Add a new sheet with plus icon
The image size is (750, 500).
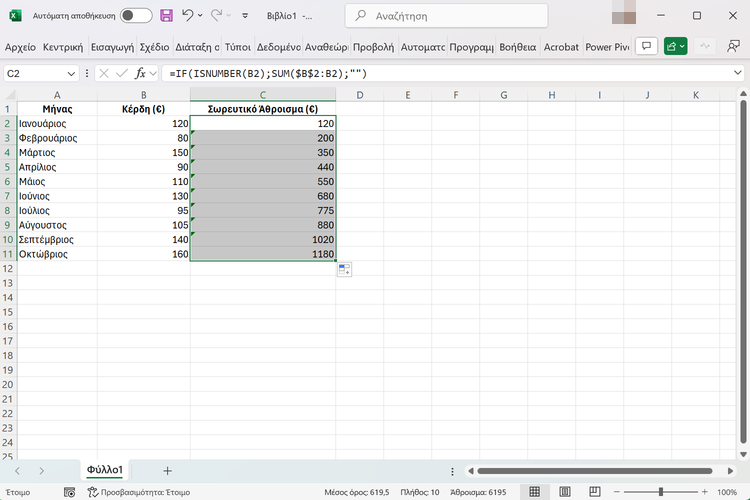point(167,471)
